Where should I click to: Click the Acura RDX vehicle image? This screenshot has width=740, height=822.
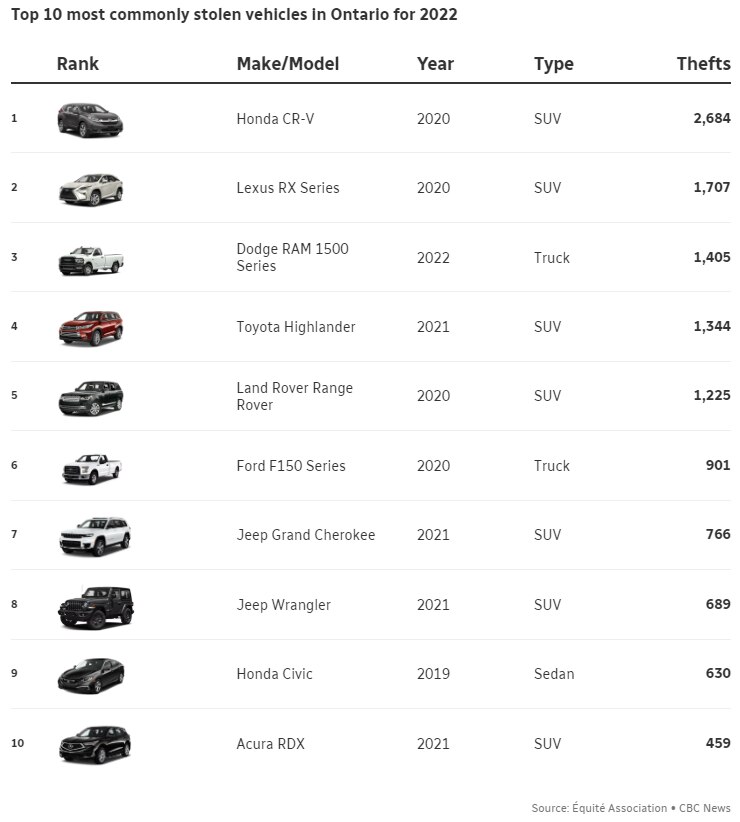pyautogui.click(x=94, y=744)
